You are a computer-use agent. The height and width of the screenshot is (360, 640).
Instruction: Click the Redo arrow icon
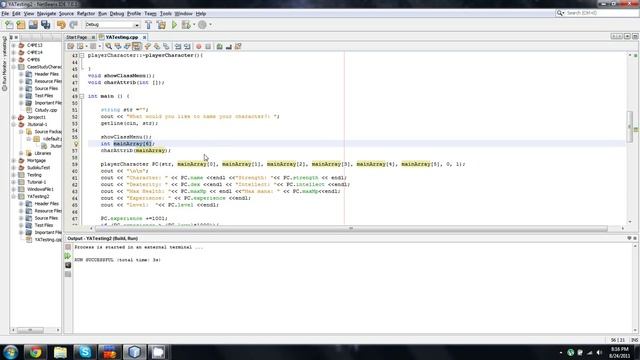click(73, 25)
